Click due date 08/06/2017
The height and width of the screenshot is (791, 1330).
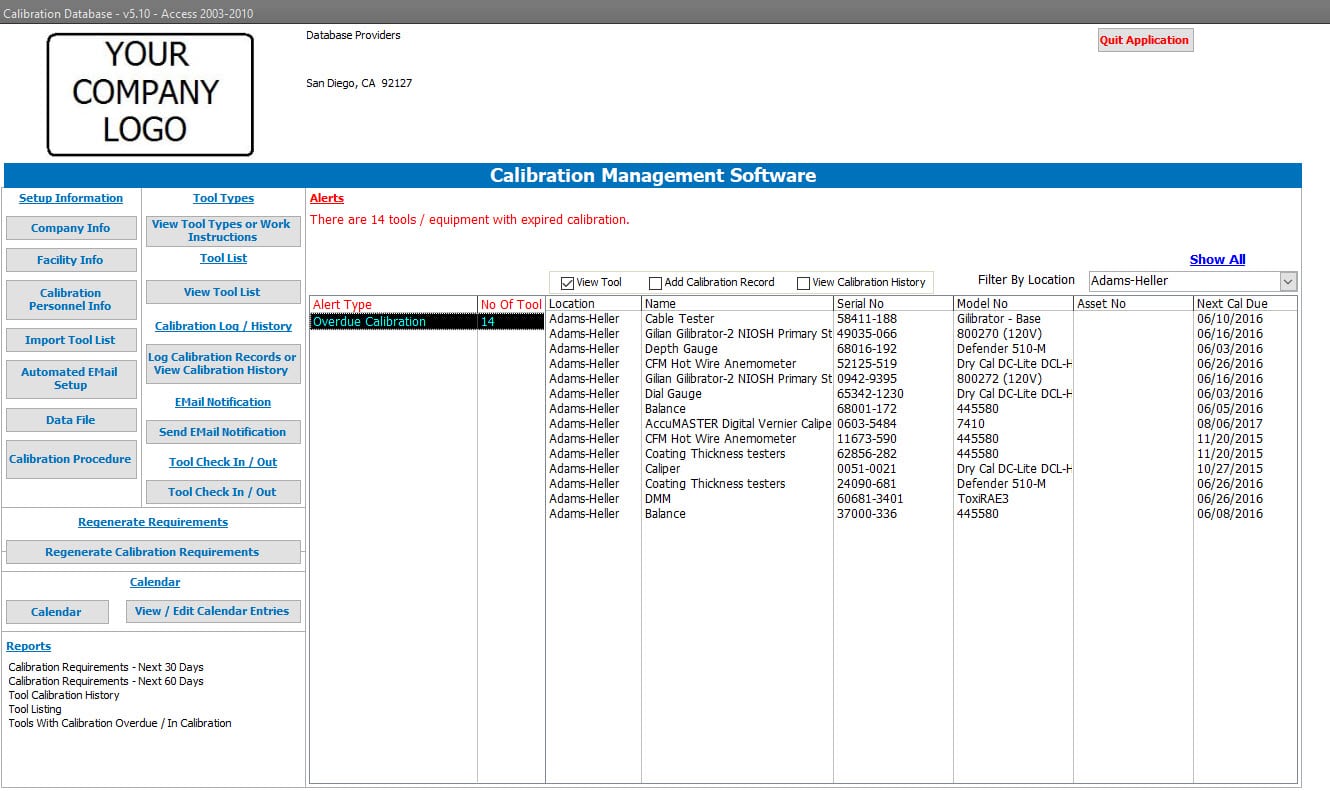click(x=1229, y=424)
